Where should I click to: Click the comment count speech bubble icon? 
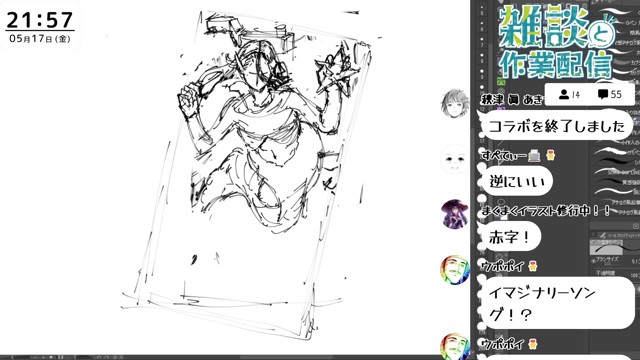click(603, 95)
